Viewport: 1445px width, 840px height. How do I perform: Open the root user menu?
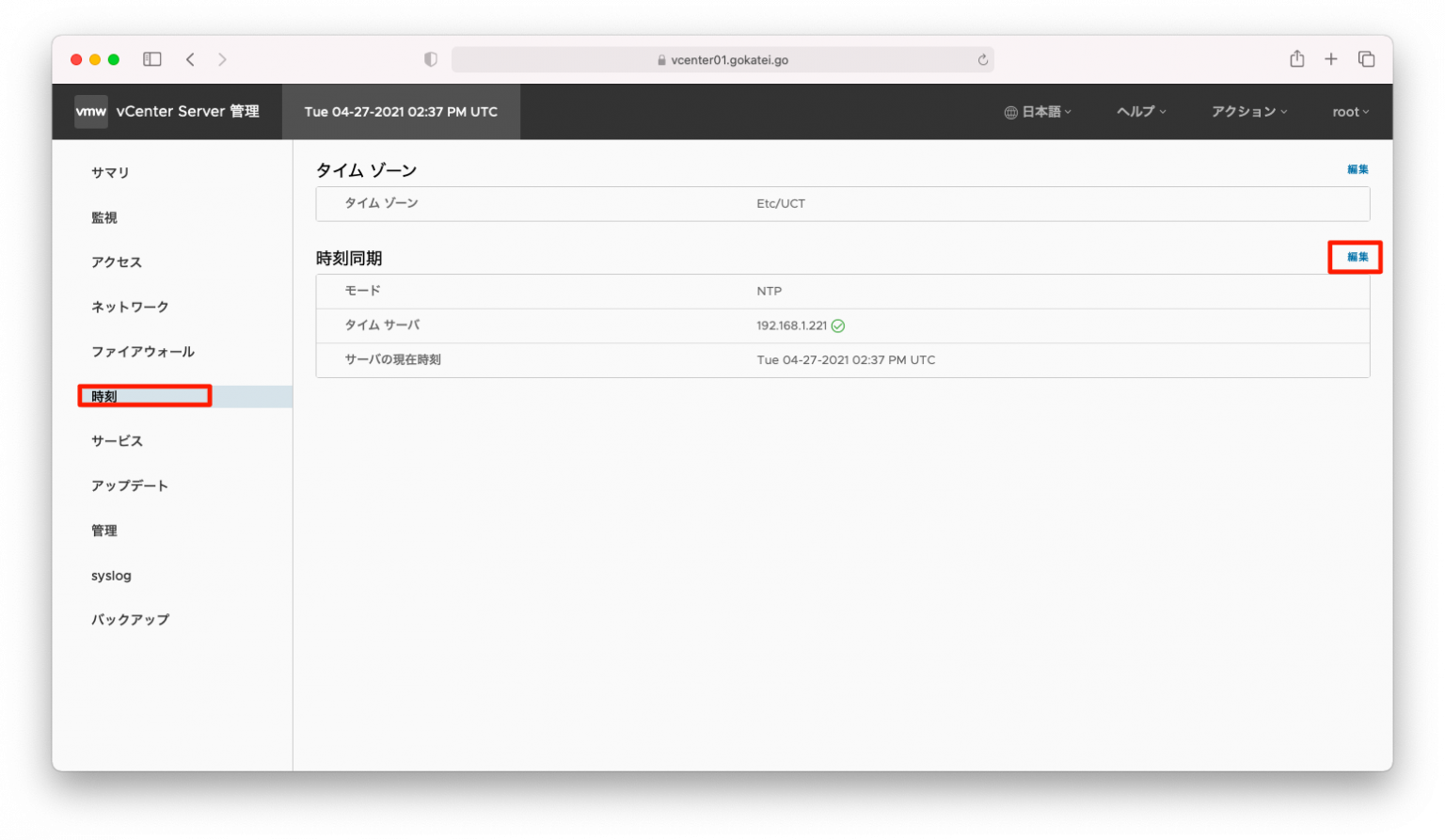click(x=1350, y=112)
